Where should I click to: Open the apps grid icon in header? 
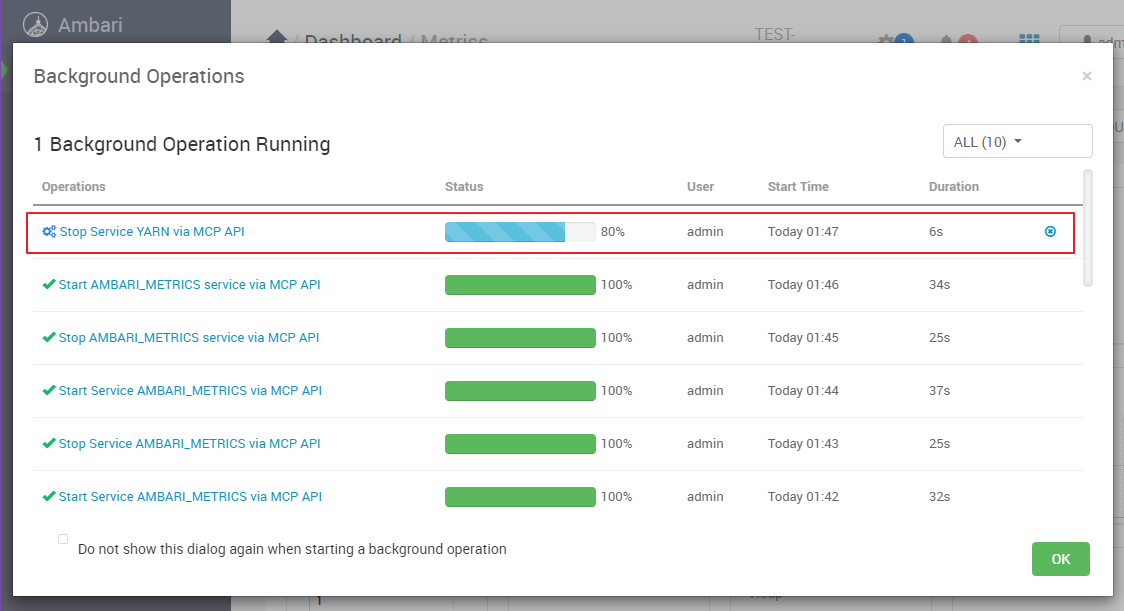pos(1029,38)
